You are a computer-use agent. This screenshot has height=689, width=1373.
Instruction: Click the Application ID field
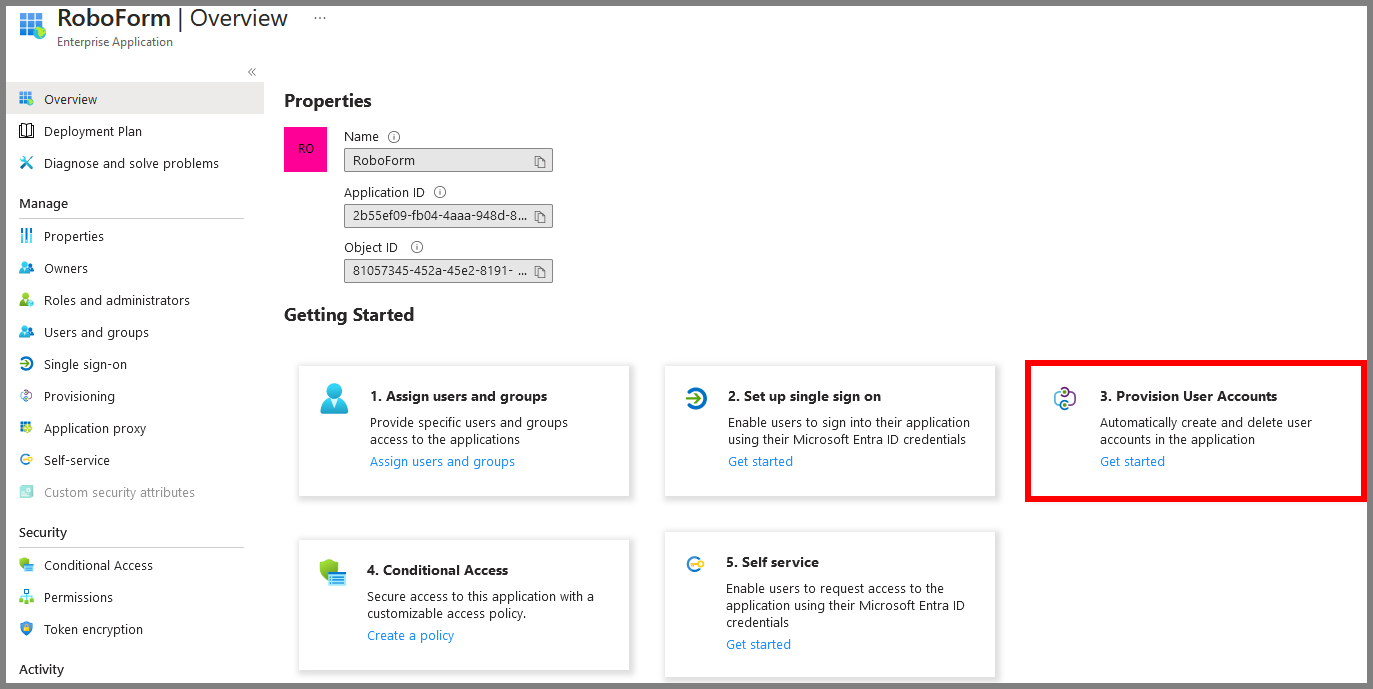pyautogui.click(x=448, y=216)
